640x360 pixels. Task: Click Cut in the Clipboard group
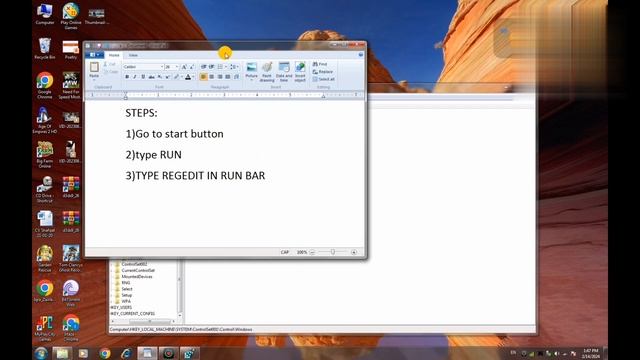[109, 64]
